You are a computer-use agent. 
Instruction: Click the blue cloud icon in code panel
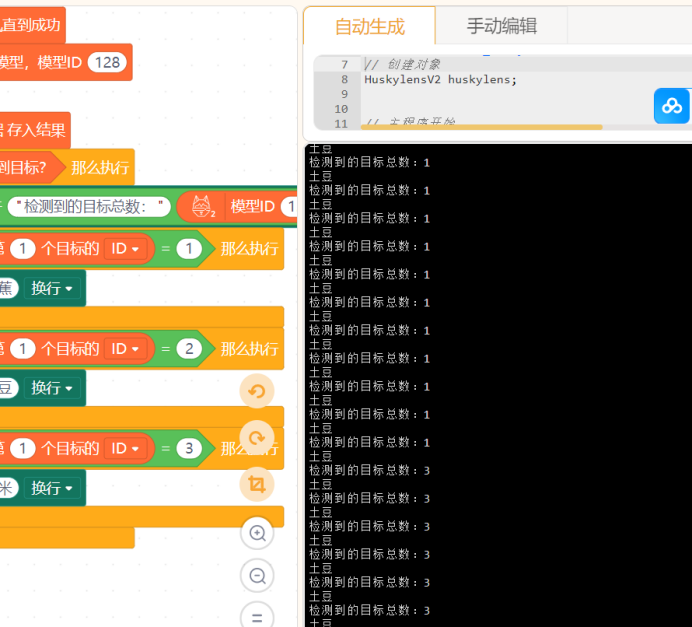(x=671, y=106)
